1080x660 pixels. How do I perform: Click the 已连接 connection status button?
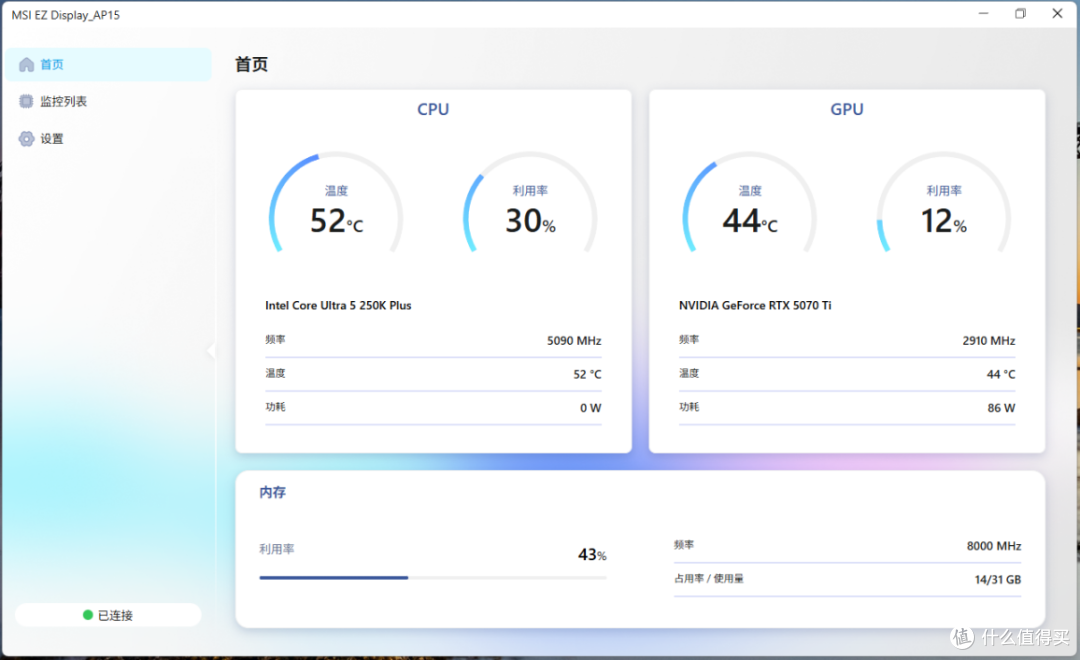coord(108,615)
